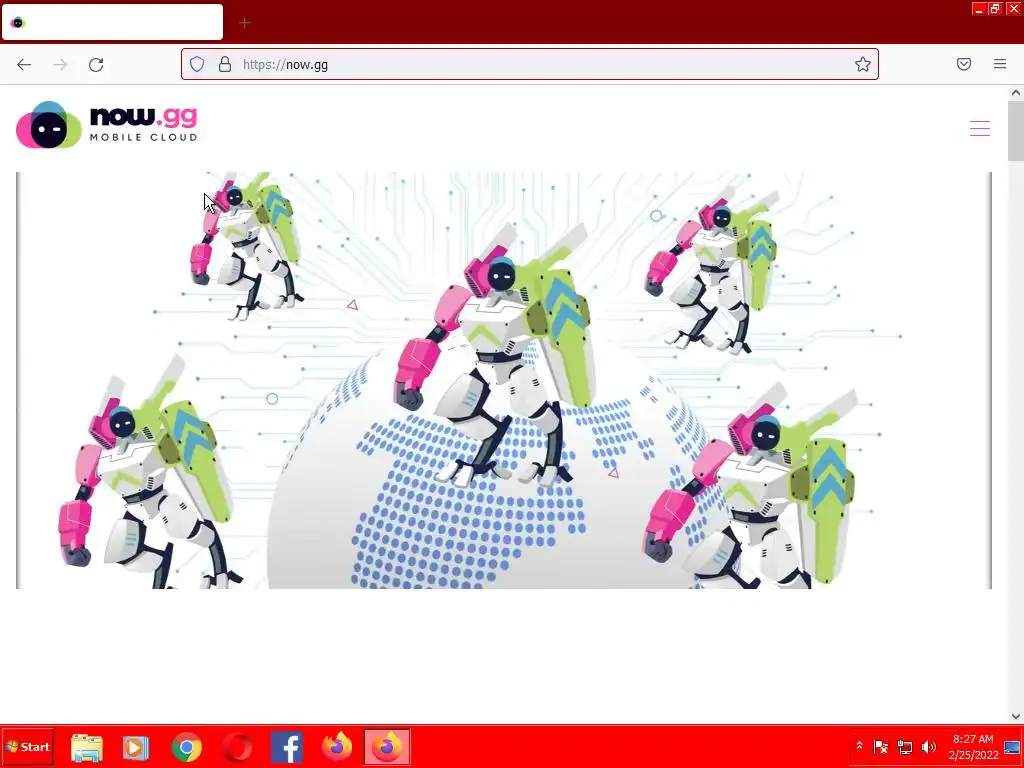Open the pink hamburger site menu
The height and width of the screenshot is (768, 1024).
pos(980,128)
